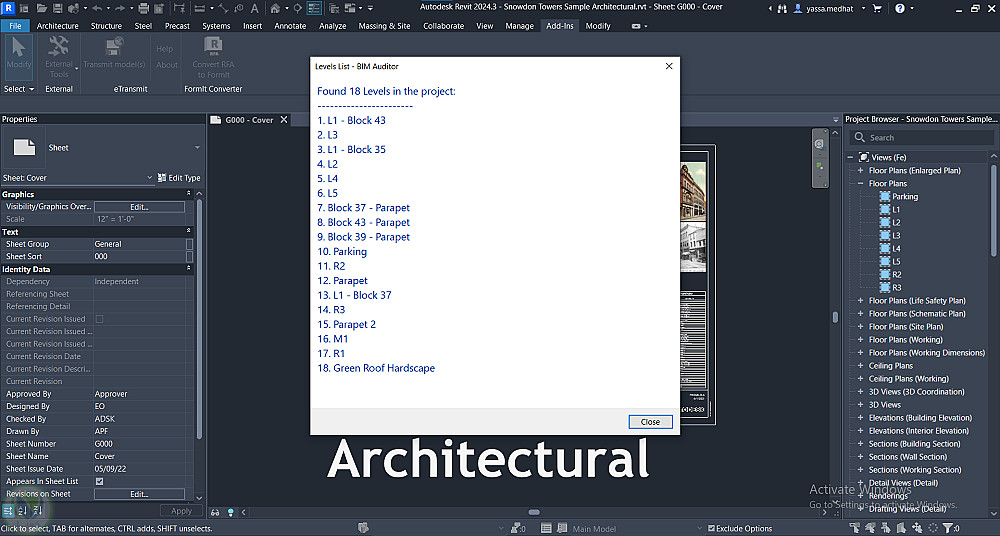
Task: Collapse the Identity Data properties group
Action: click(188, 269)
